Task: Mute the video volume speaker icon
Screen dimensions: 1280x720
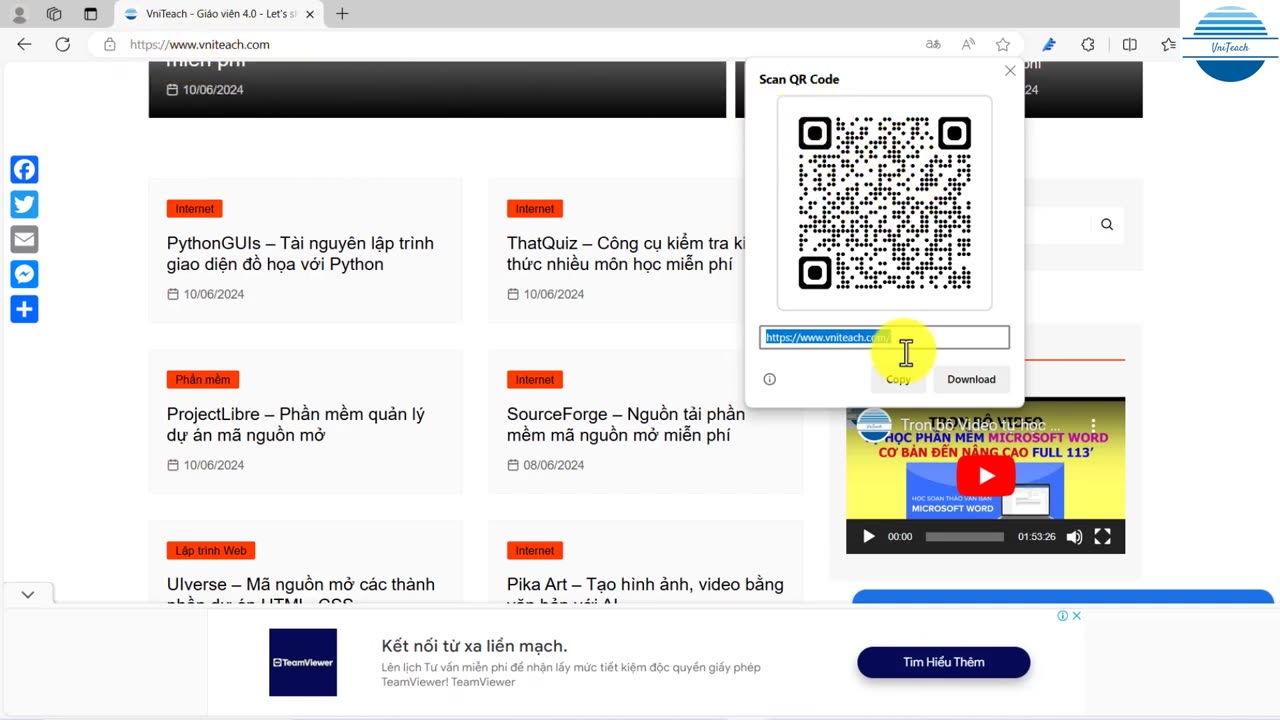Action: (1074, 537)
